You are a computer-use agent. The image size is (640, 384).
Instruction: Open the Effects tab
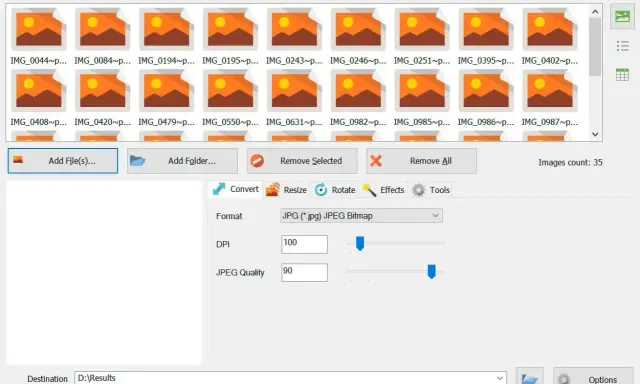click(x=383, y=190)
